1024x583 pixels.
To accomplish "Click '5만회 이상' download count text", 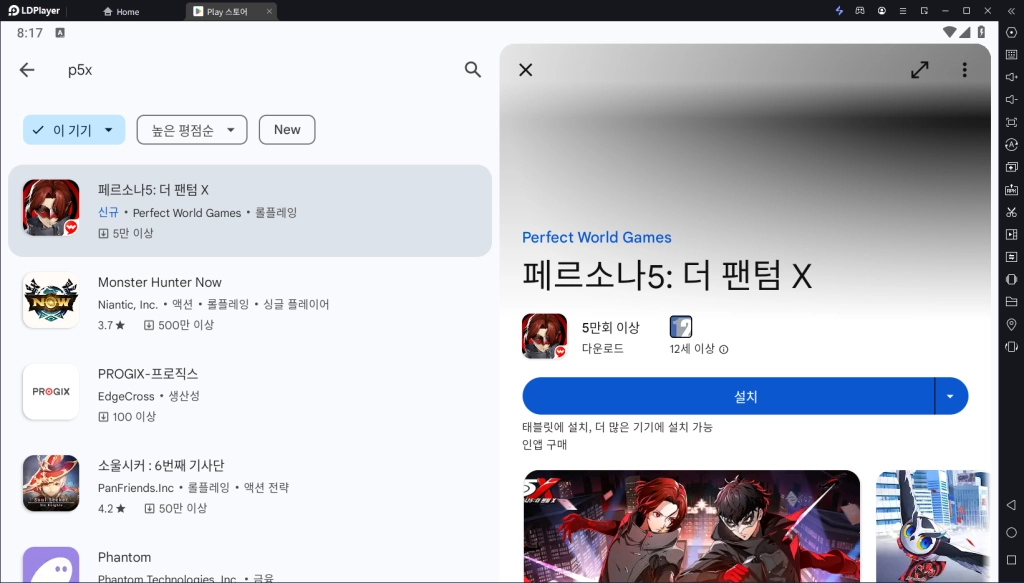I will (x=611, y=327).
